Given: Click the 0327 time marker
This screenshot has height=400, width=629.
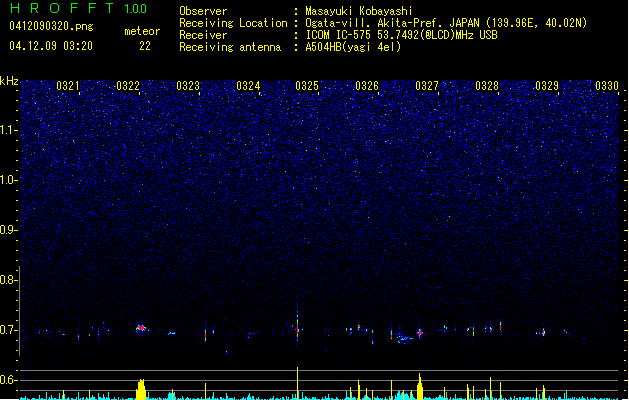Looking at the screenshot, I should [x=427, y=86].
